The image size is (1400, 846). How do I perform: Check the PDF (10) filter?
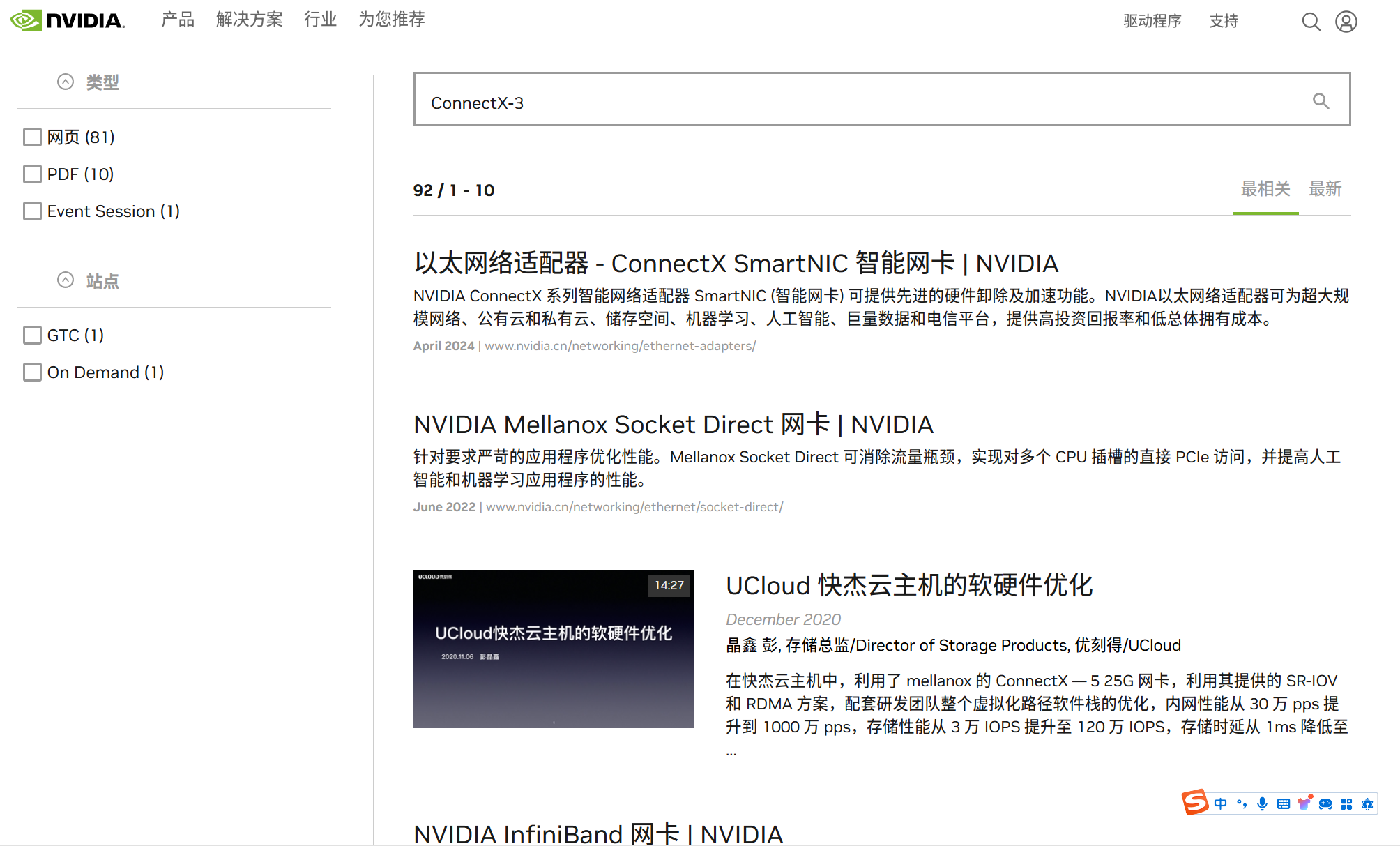coord(32,174)
